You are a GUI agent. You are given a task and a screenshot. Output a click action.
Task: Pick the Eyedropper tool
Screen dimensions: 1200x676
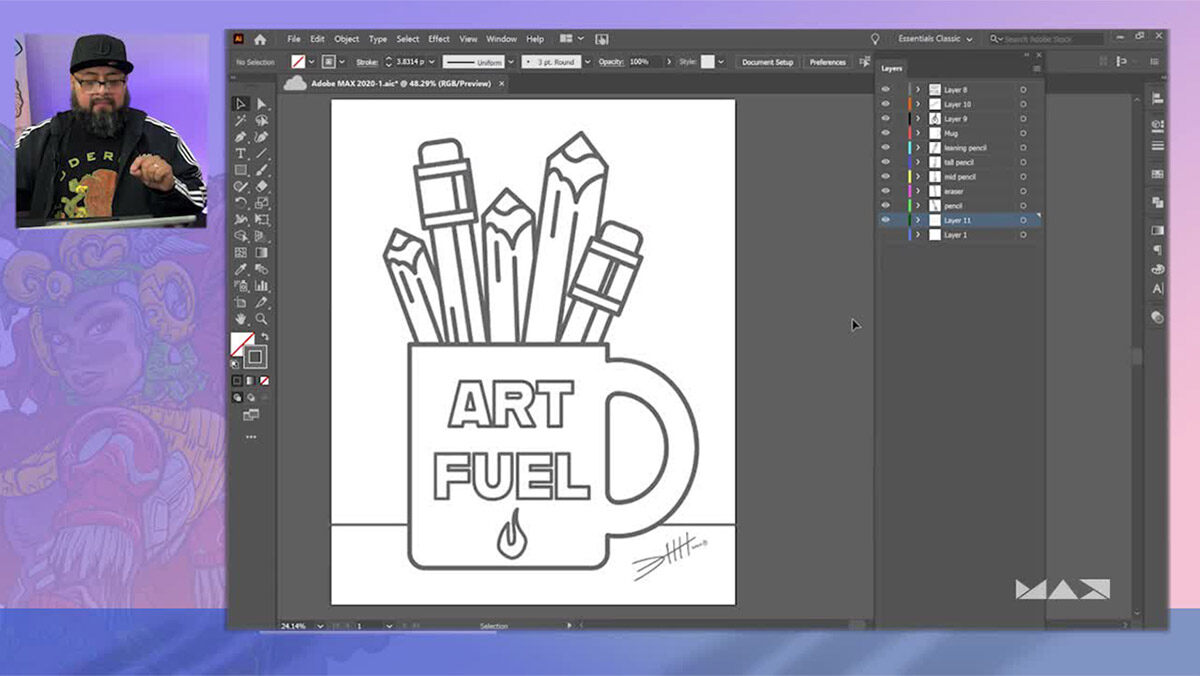point(241,269)
